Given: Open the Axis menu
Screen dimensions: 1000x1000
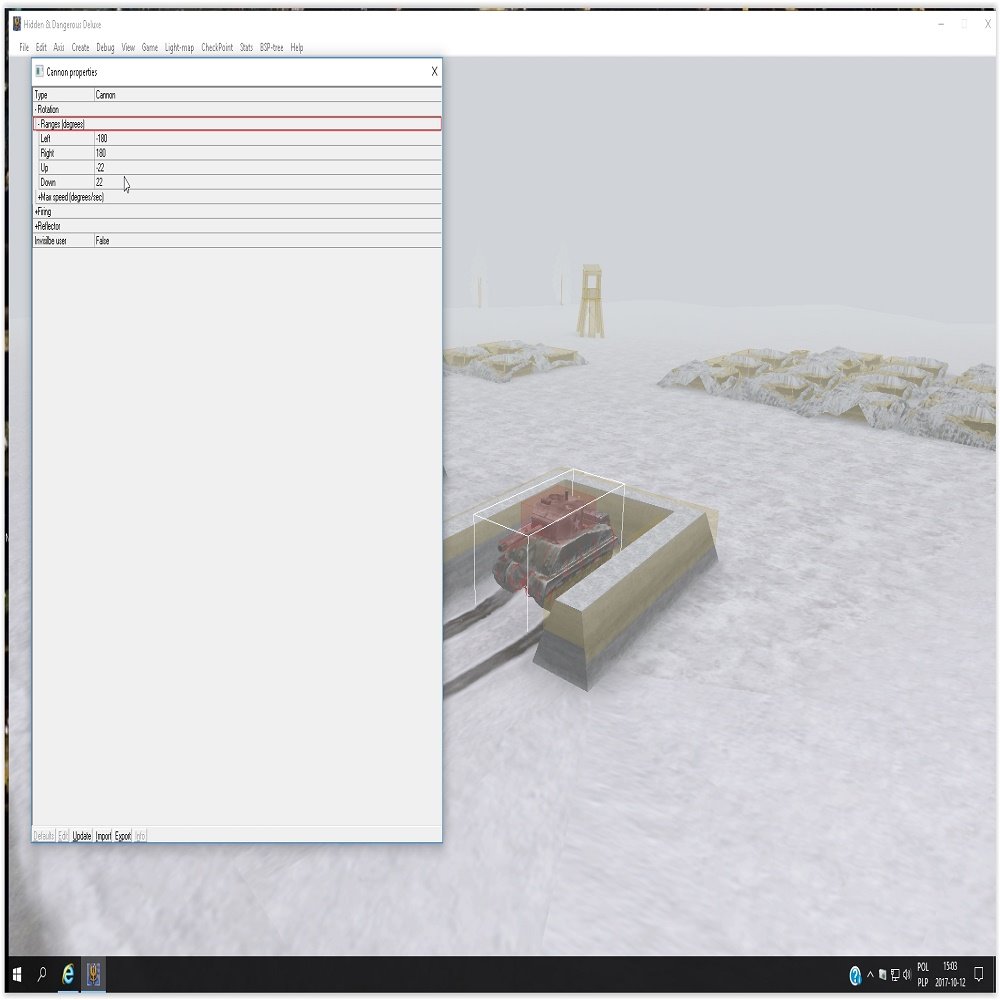Looking at the screenshot, I should [x=59, y=47].
